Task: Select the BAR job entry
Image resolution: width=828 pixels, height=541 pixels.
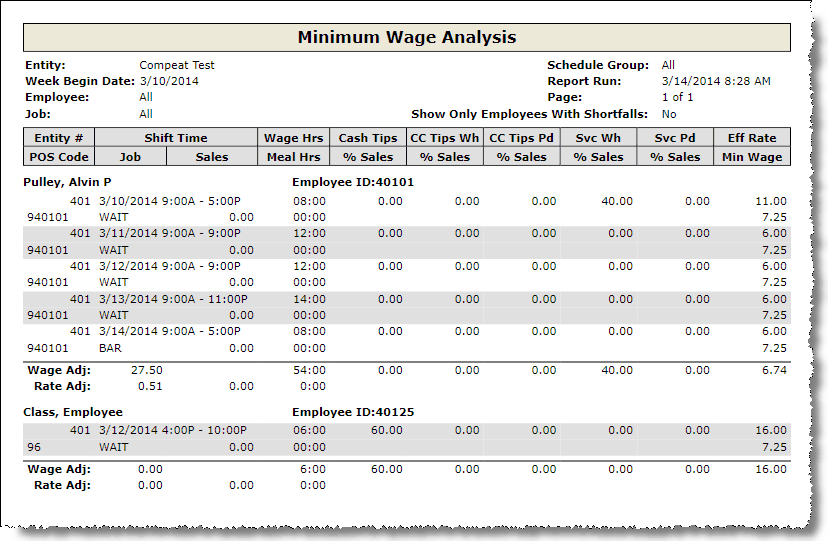Action: tap(110, 348)
